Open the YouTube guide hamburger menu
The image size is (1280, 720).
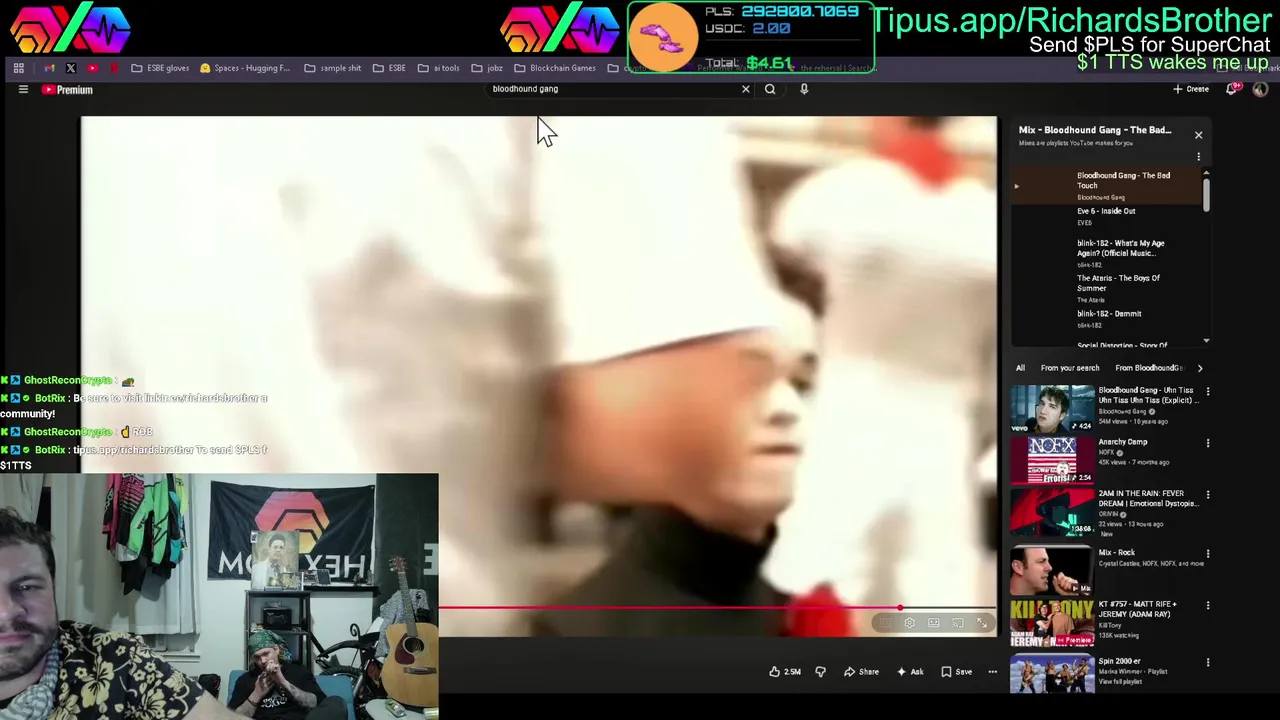[23, 89]
